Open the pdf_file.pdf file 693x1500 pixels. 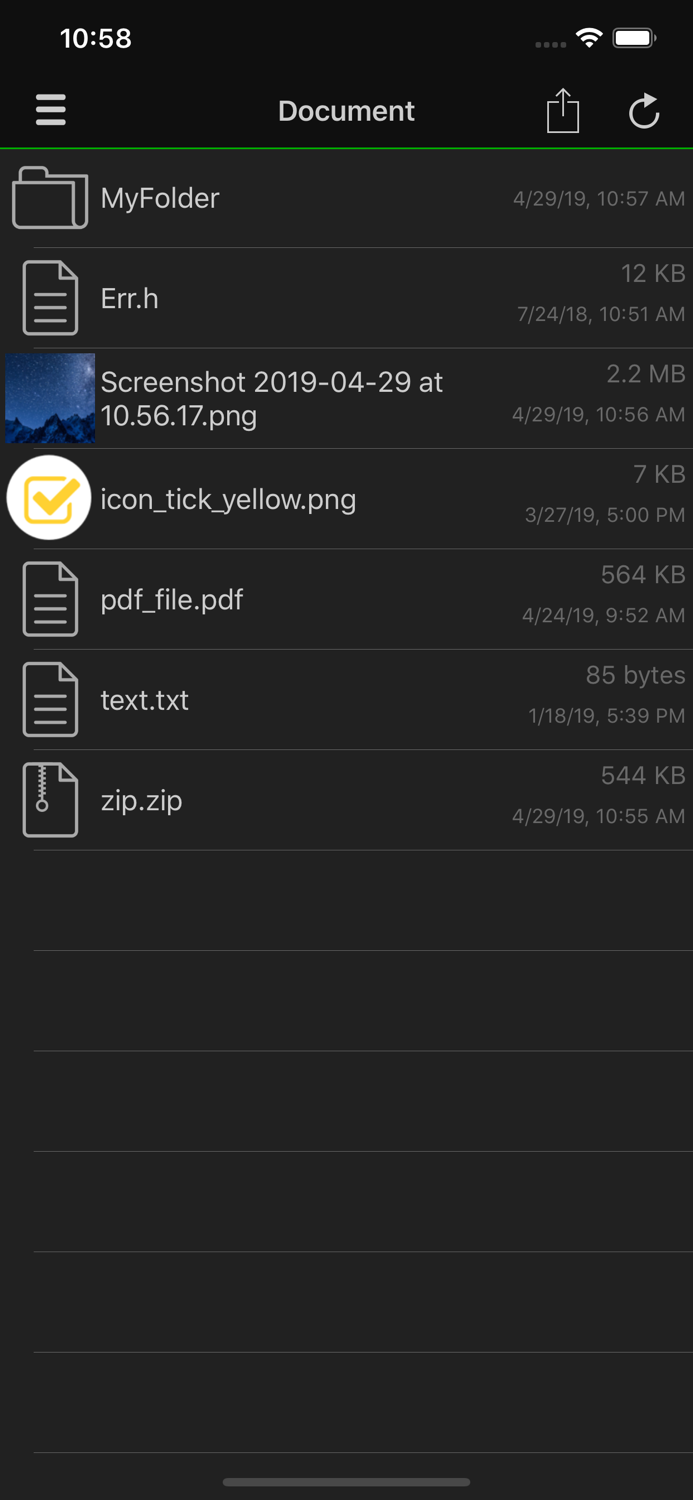(x=300, y=598)
